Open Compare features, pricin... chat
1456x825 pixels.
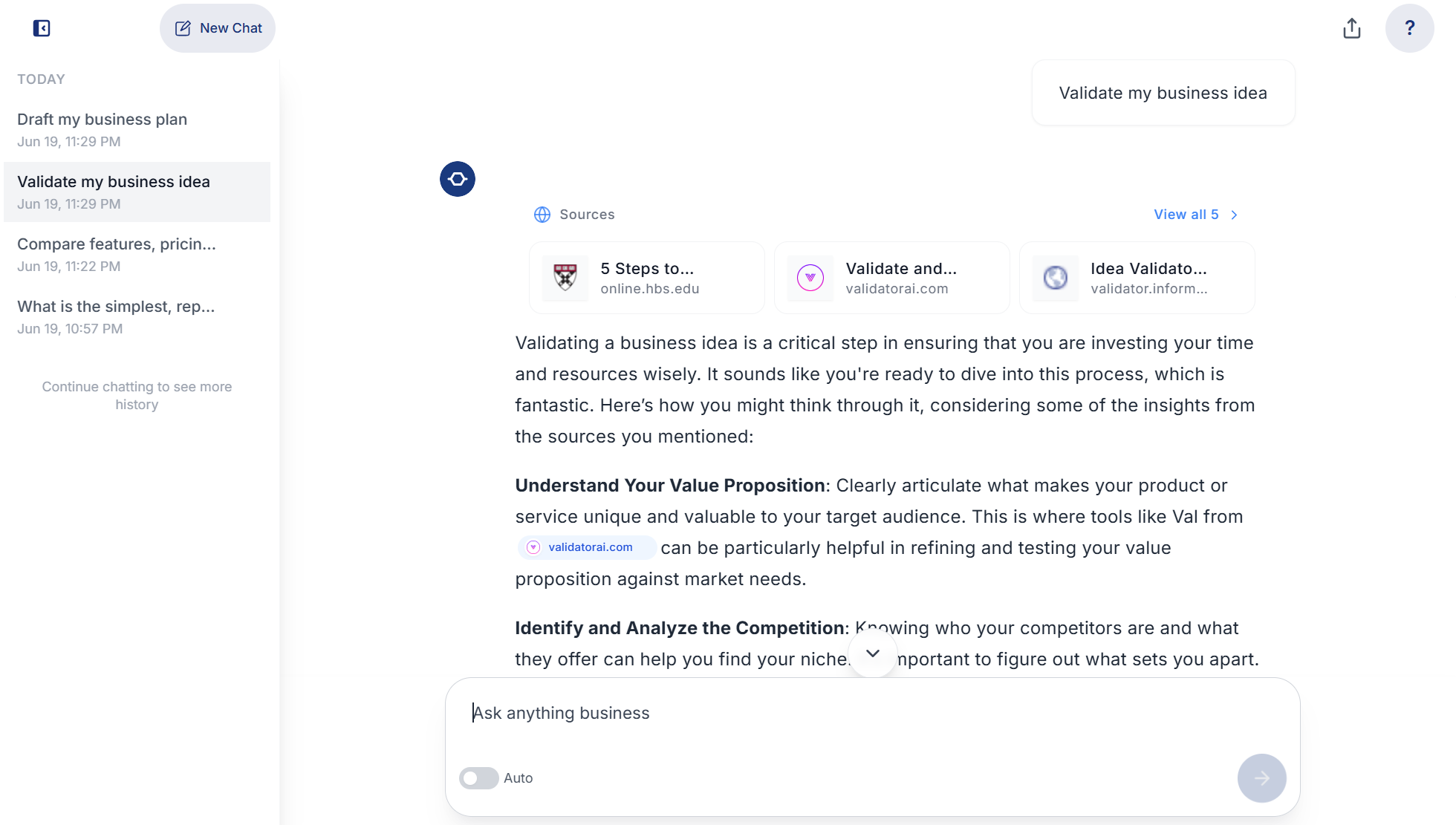tap(137, 254)
